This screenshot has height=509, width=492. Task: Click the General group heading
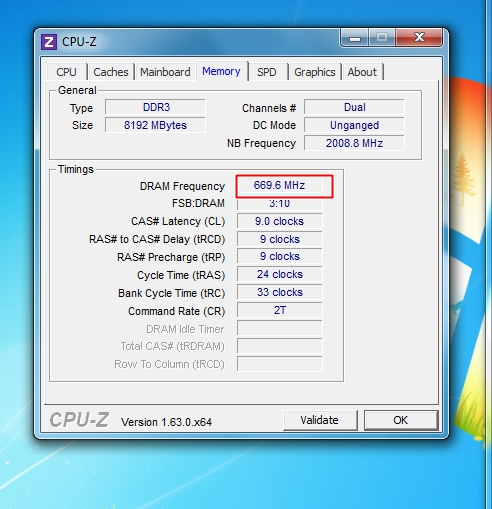point(77,90)
